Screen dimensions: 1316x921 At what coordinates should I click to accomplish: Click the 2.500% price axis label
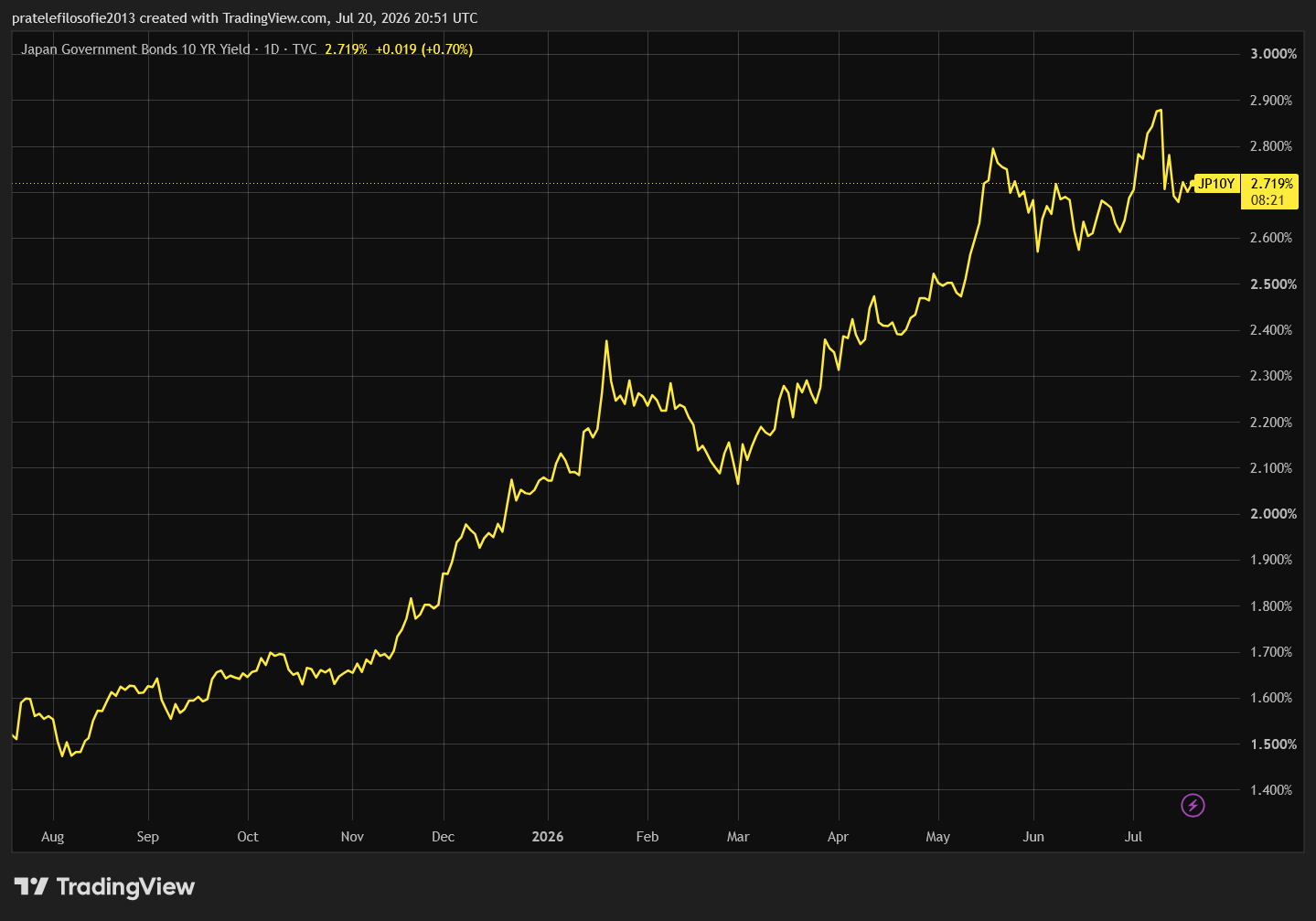click(x=1273, y=284)
